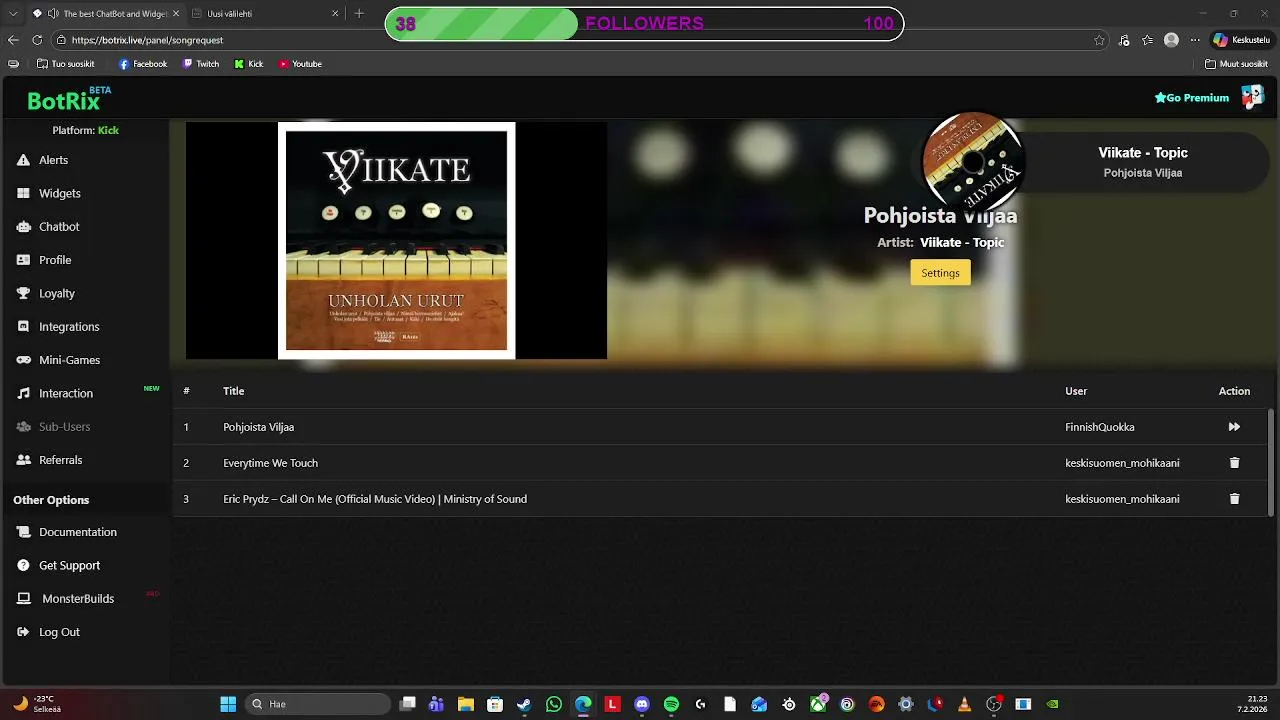This screenshot has height=720, width=1280.
Task: Open Steam from the taskbar
Action: click(x=524, y=704)
